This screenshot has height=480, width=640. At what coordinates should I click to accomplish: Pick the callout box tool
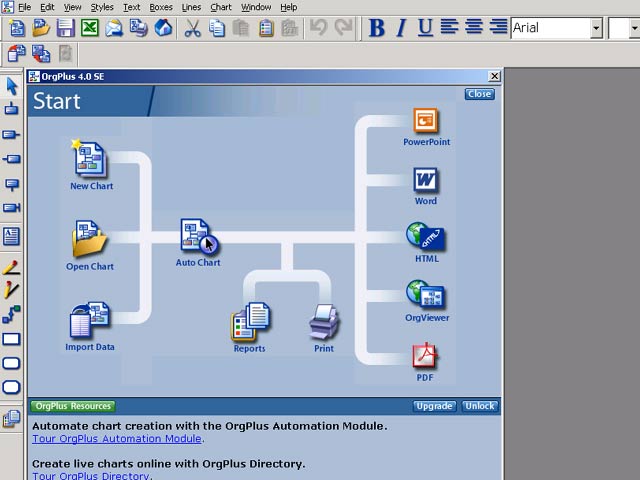[x=11, y=184]
